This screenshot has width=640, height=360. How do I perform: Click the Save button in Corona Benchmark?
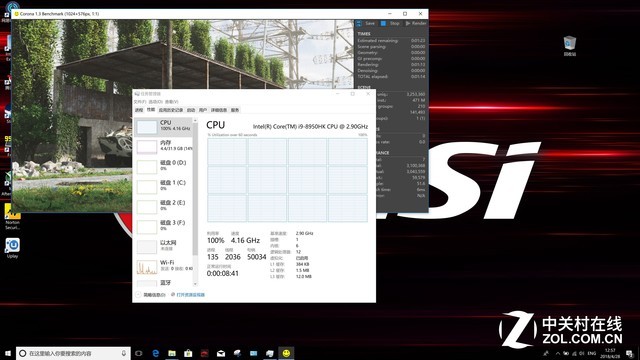[x=365, y=23]
